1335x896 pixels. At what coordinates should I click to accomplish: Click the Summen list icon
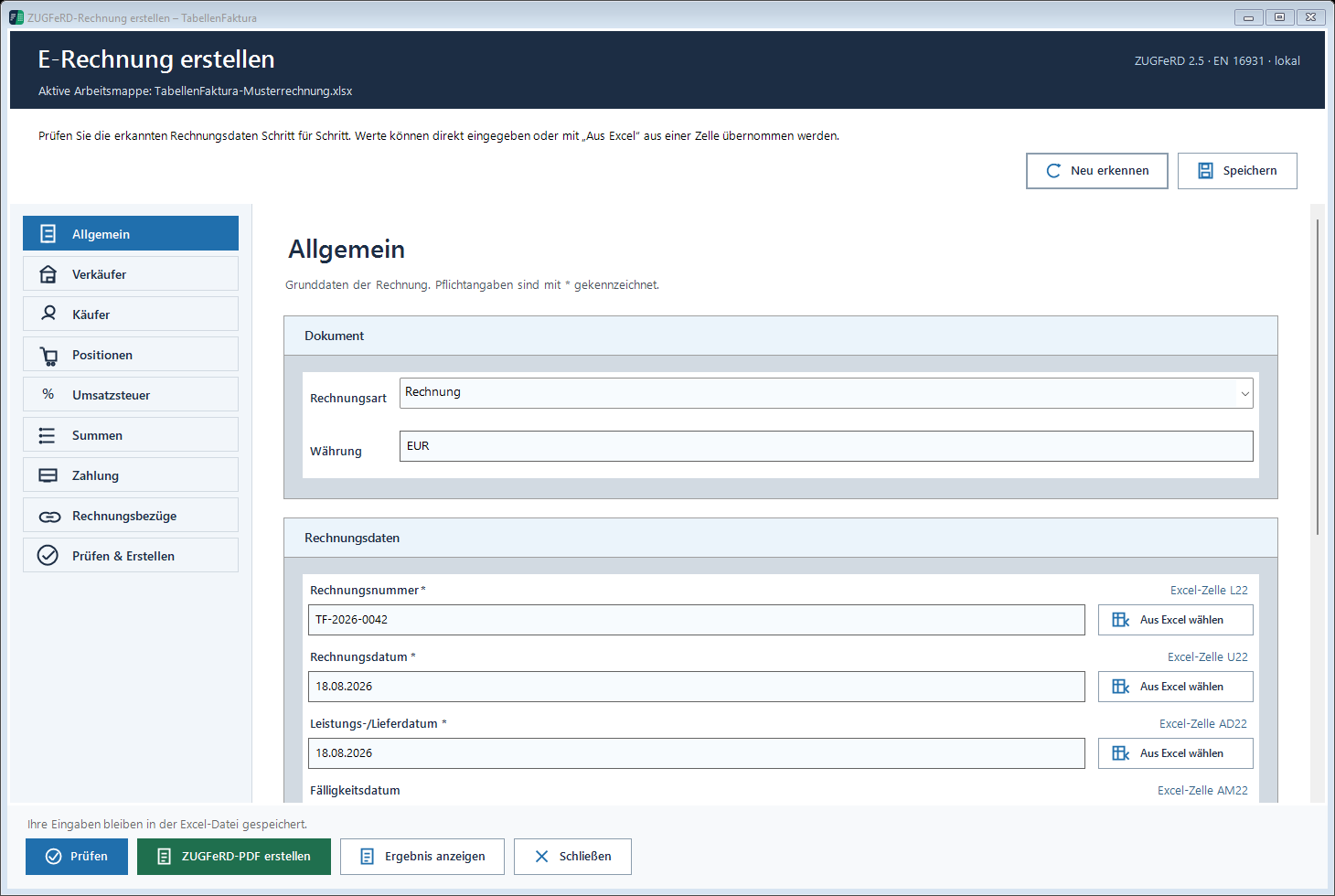[48, 435]
